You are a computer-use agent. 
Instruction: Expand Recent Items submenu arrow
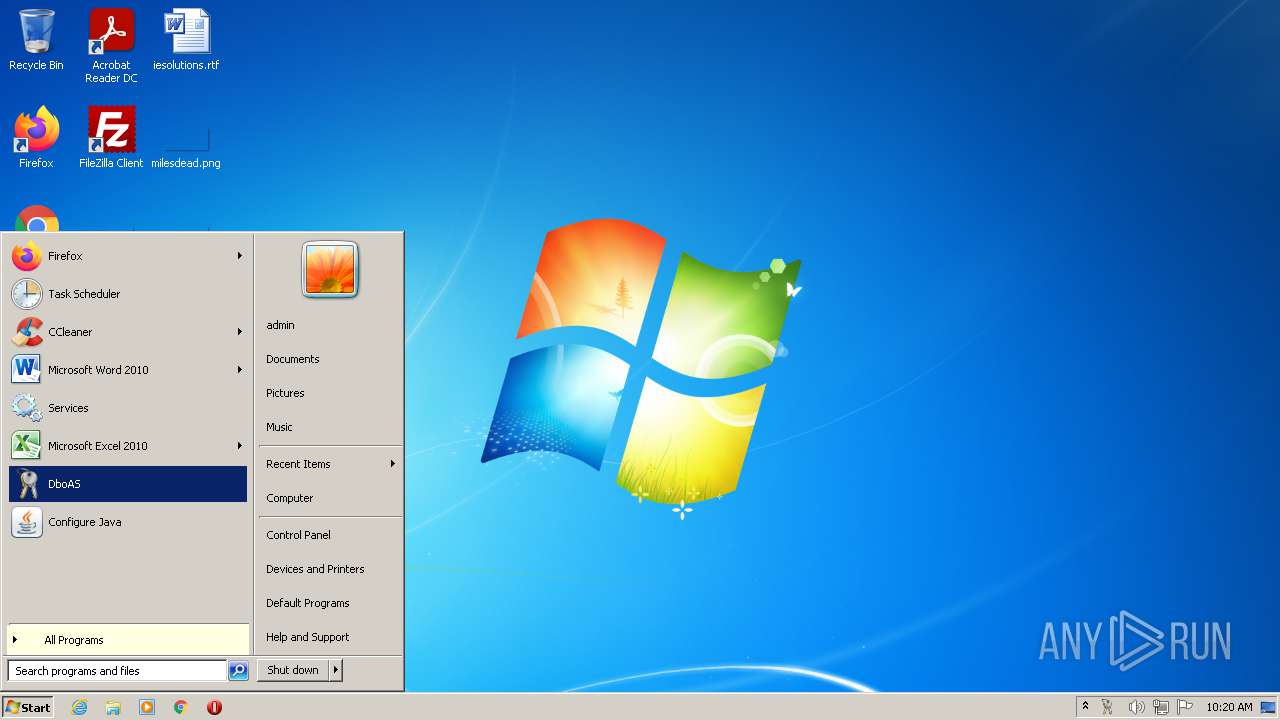point(393,464)
